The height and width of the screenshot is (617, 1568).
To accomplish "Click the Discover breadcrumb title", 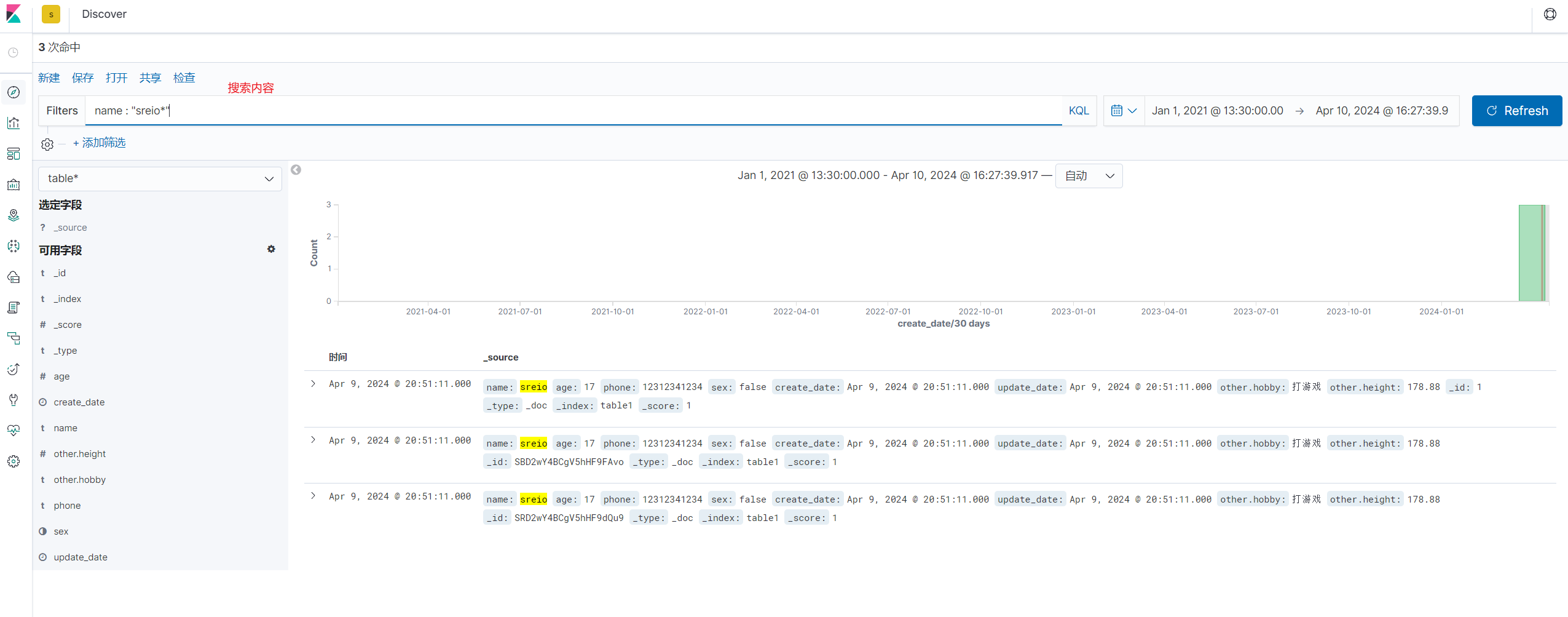I will click(104, 14).
